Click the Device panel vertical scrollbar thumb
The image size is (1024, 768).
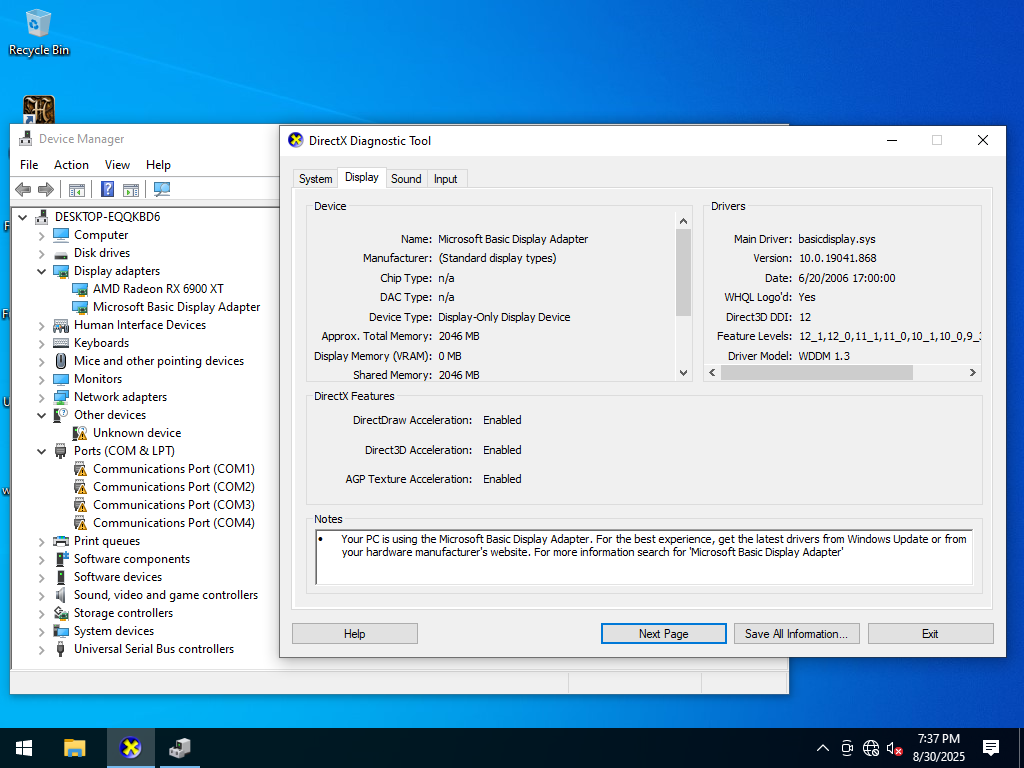click(683, 272)
